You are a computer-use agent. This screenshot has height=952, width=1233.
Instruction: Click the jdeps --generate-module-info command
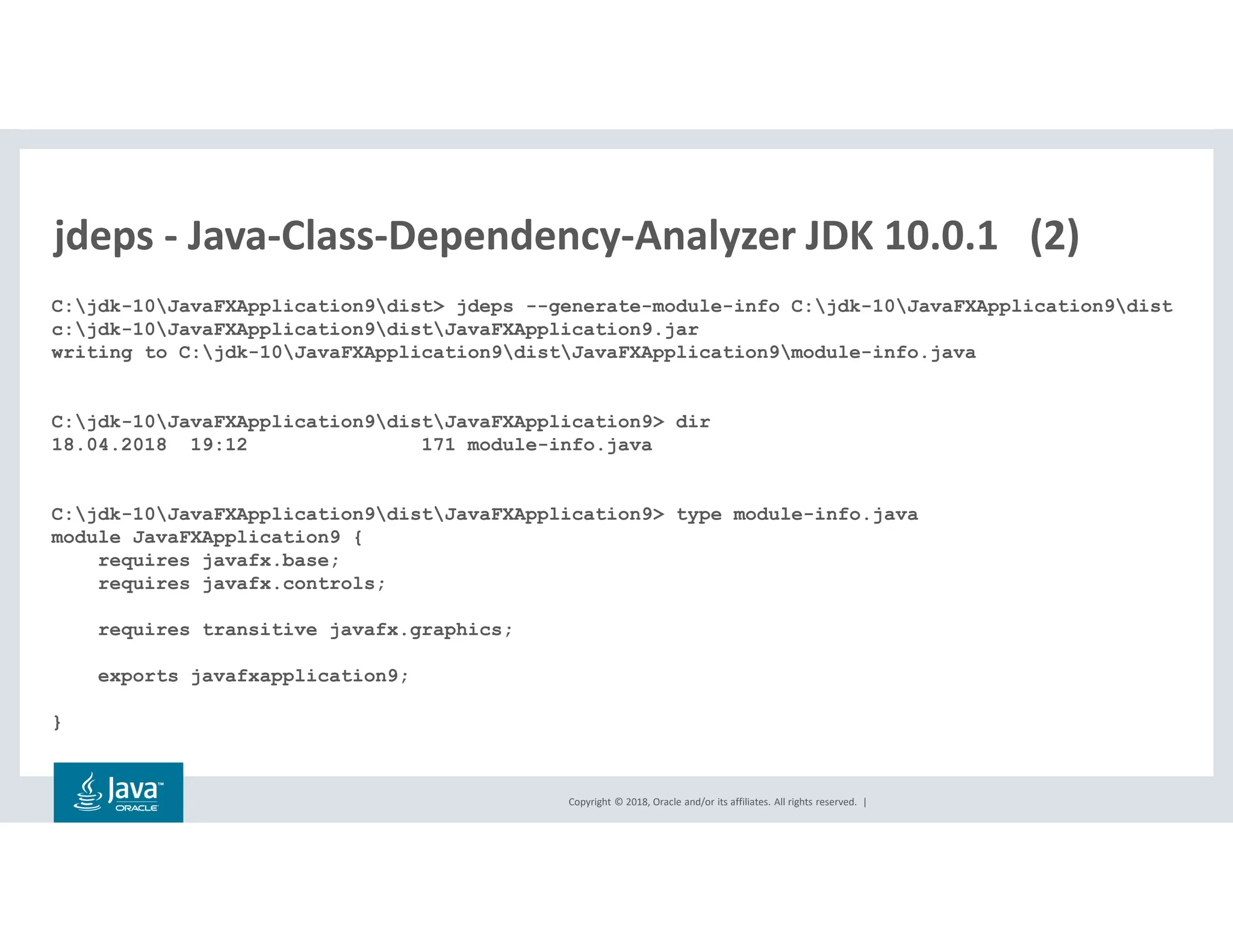pyautogui.click(x=618, y=306)
